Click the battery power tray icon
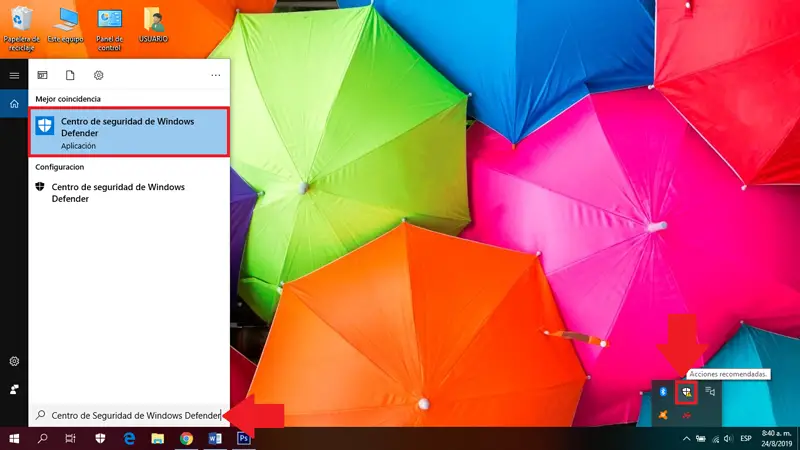 701,439
